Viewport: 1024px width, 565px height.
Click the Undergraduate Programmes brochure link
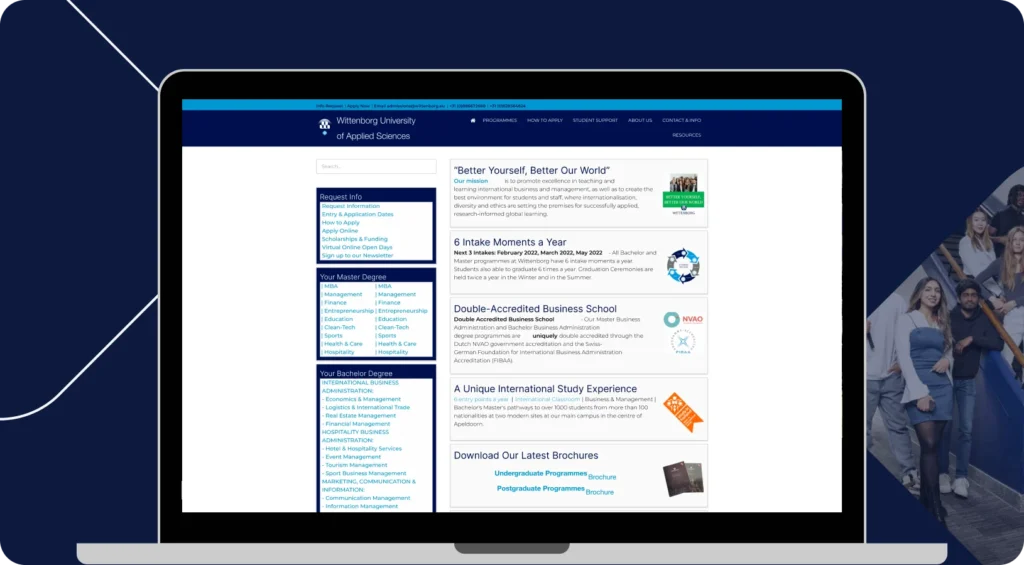[539, 473]
